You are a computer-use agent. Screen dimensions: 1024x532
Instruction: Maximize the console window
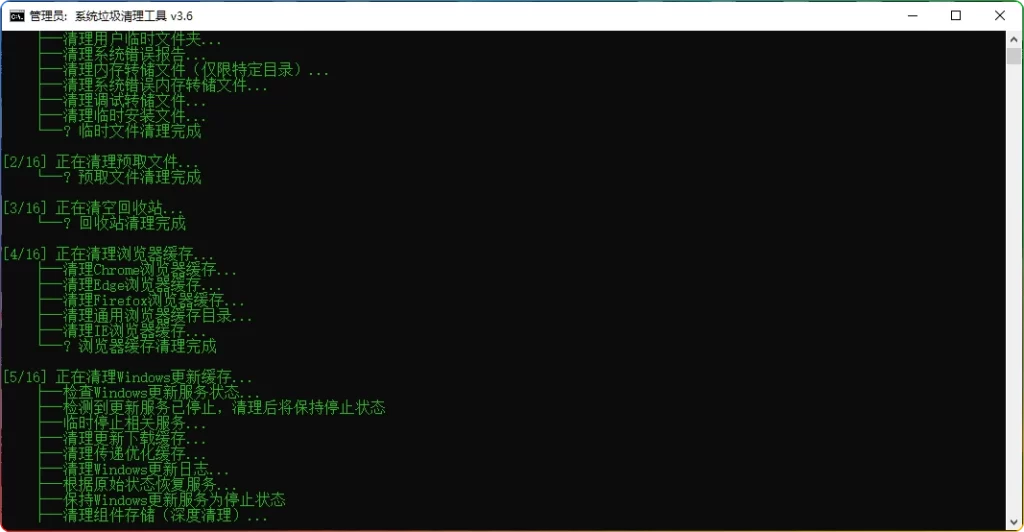pyautogui.click(x=955, y=16)
